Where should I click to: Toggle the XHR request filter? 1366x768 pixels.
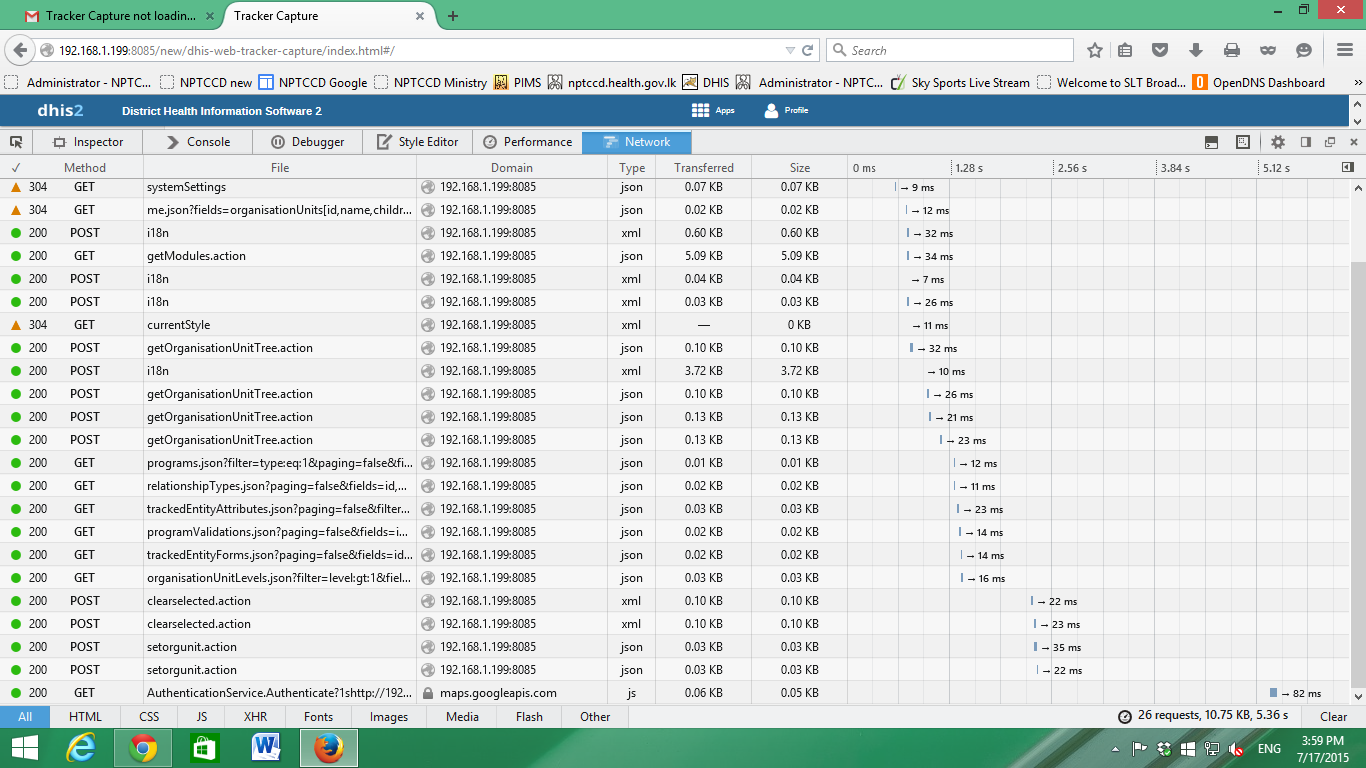tap(255, 716)
